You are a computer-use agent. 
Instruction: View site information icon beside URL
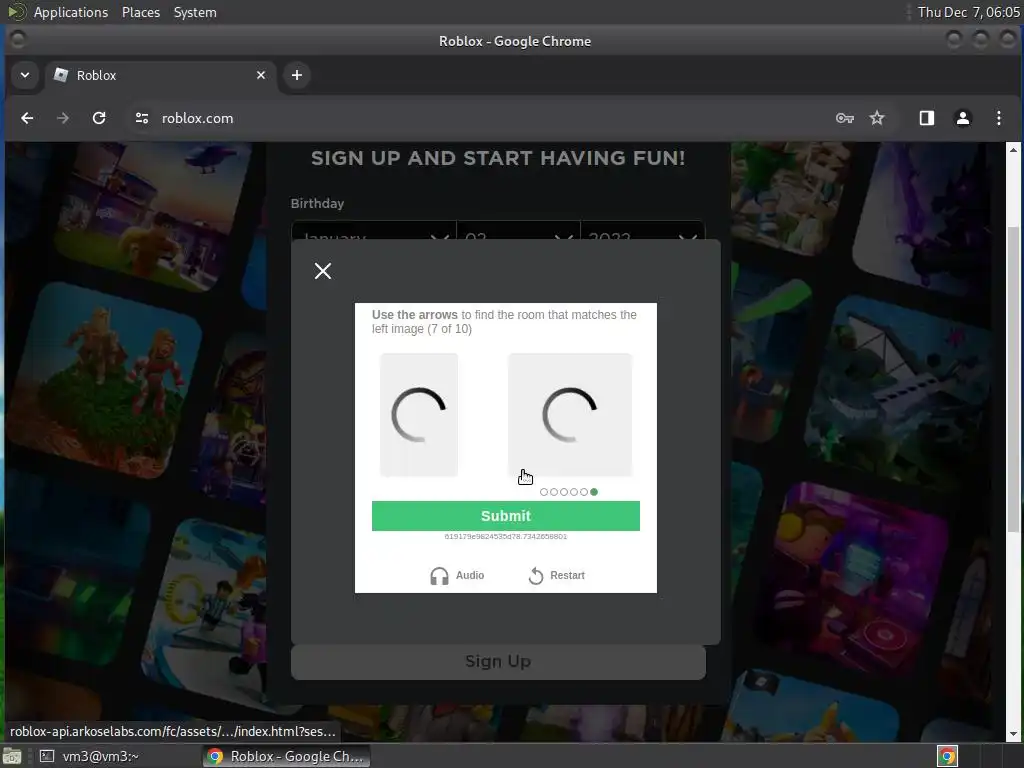[x=142, y=118]
